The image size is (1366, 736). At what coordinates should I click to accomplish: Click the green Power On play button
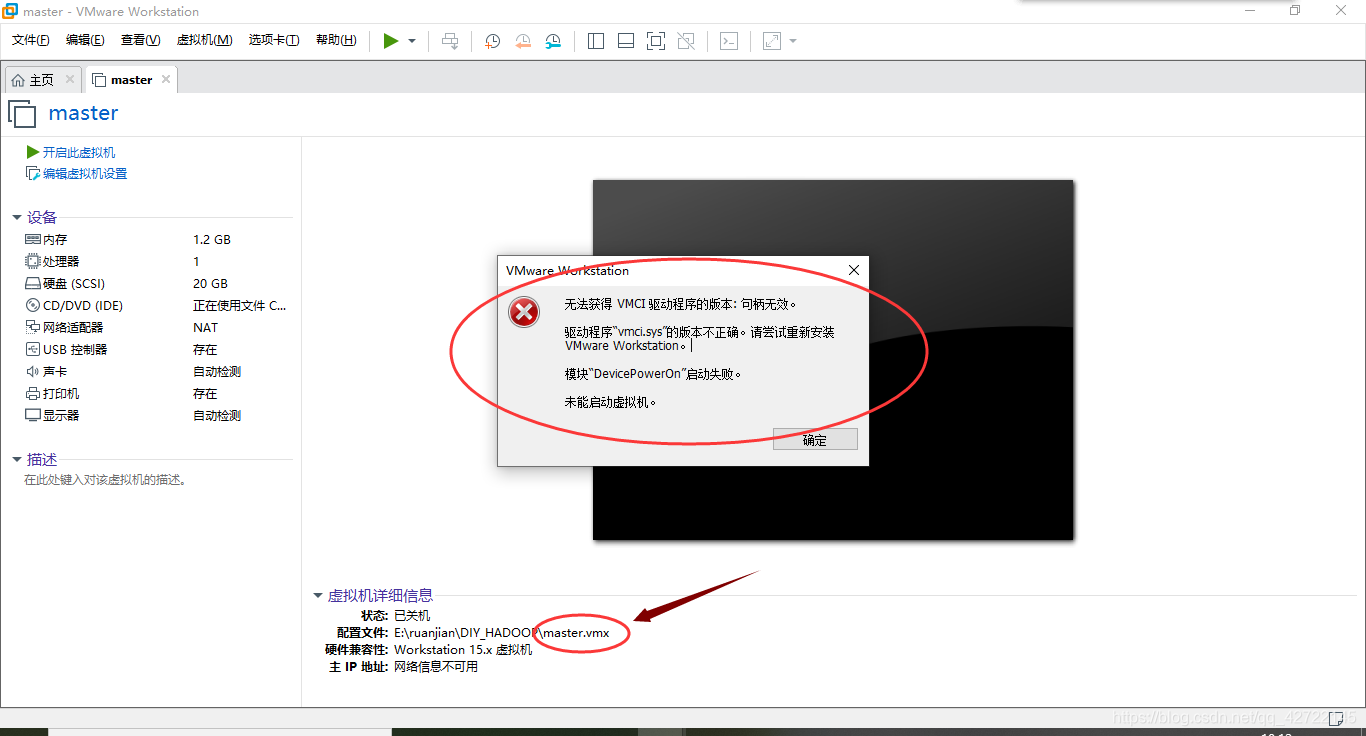click(x=391, y=41)
